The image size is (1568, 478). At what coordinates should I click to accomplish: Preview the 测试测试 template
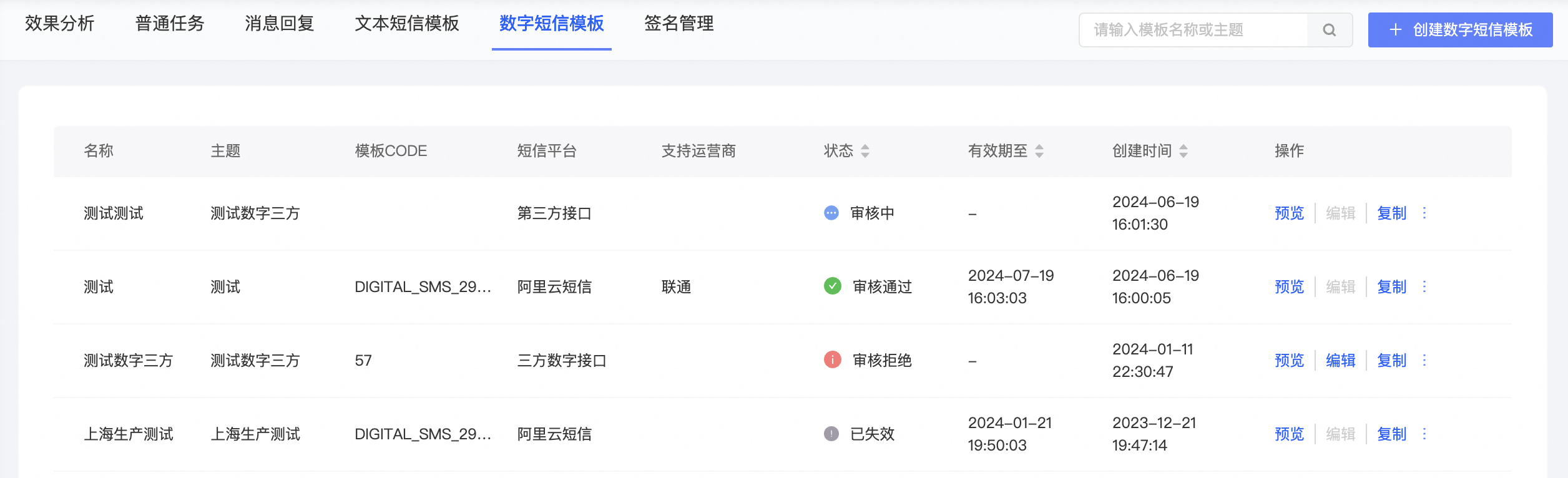tap(1290, 213)
